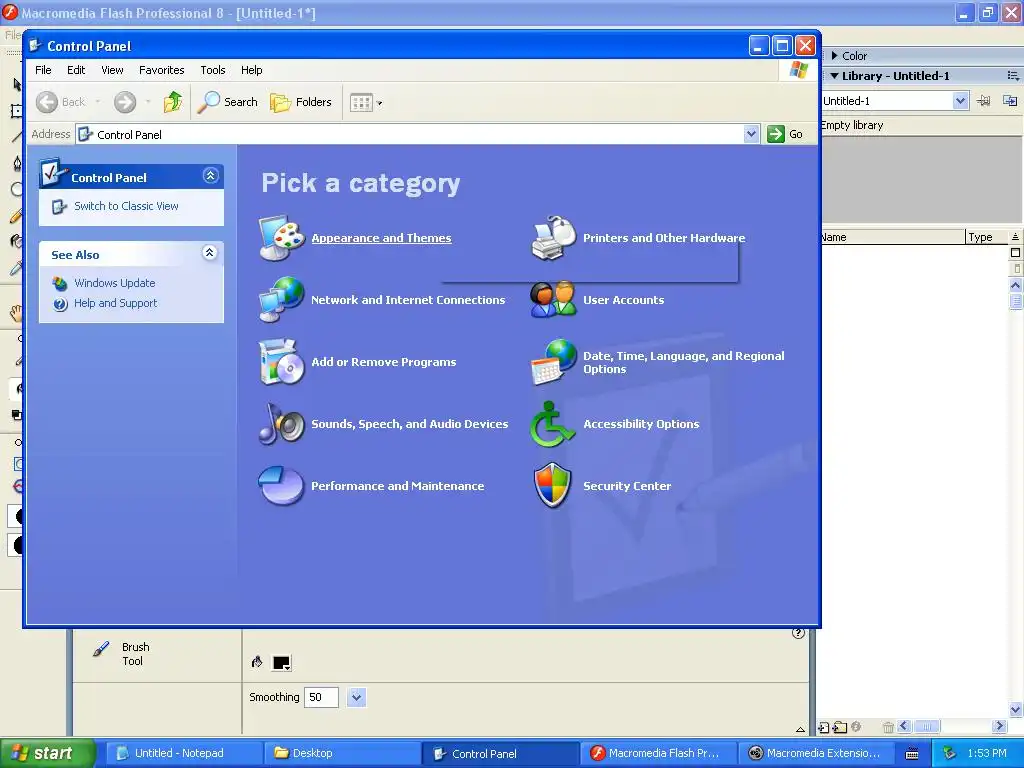The width and height of the screenshot is (1024, 768).
Task: Open the Sounds, Speech, and Audio Devices icon
Action: pos(281,424)
